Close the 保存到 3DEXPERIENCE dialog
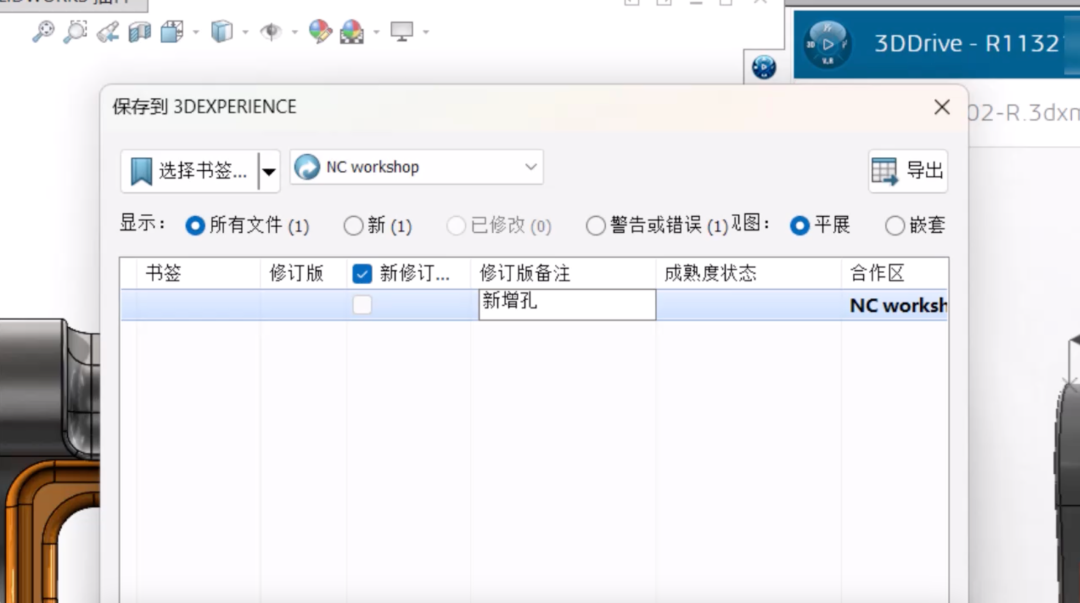This screenshot has width=1080, height=603. click(942, 108)
